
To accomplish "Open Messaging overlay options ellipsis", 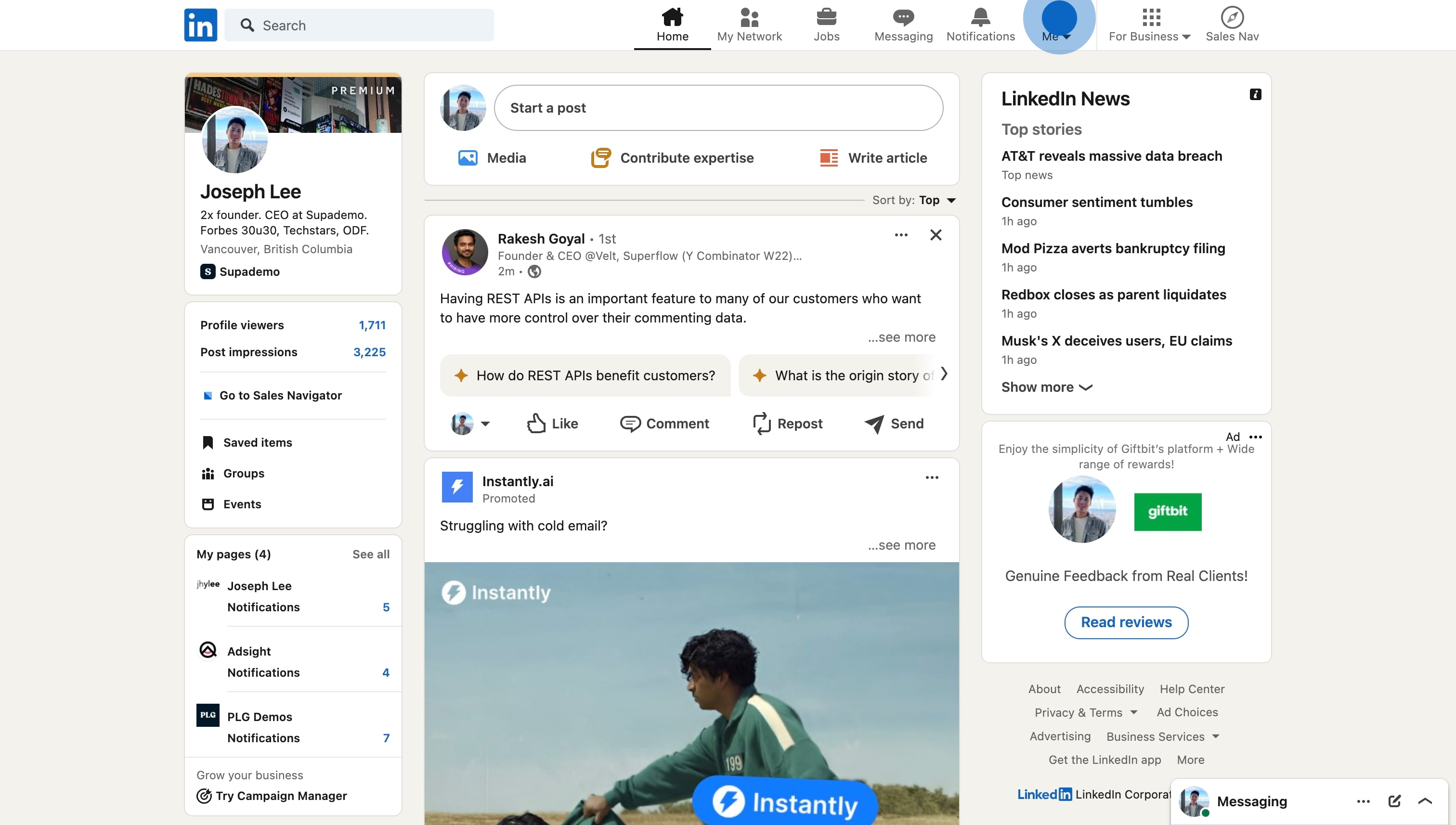I will click(x=1363, y=801).
